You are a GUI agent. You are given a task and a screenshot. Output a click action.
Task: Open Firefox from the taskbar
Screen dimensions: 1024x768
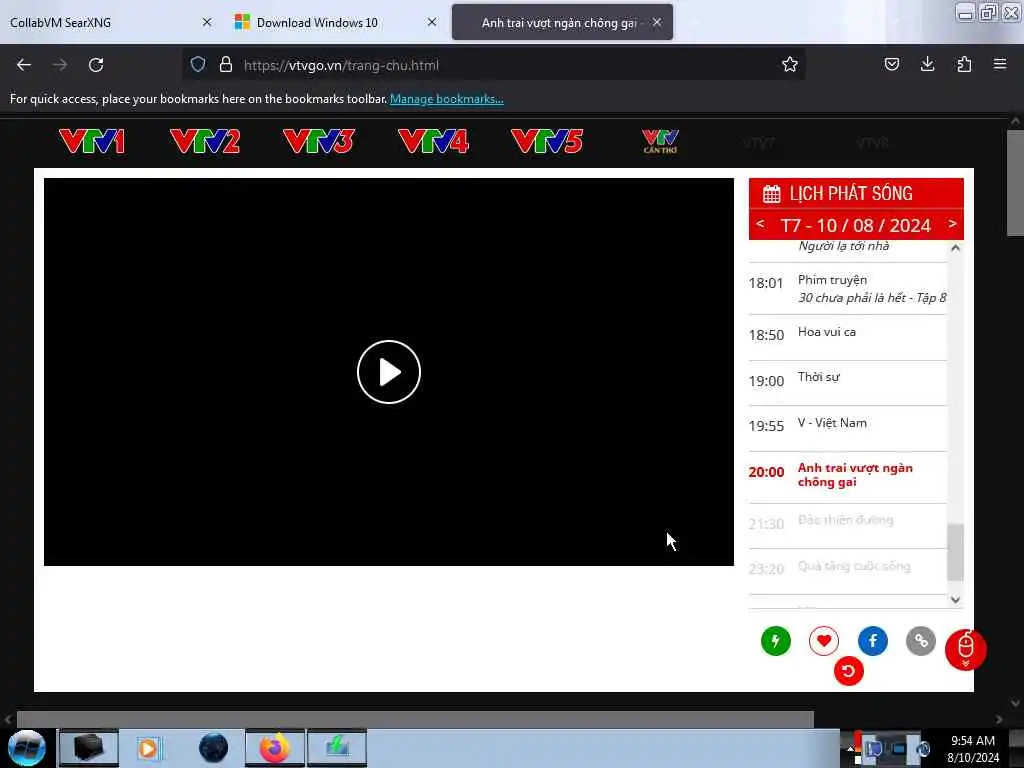coord(275,748)
